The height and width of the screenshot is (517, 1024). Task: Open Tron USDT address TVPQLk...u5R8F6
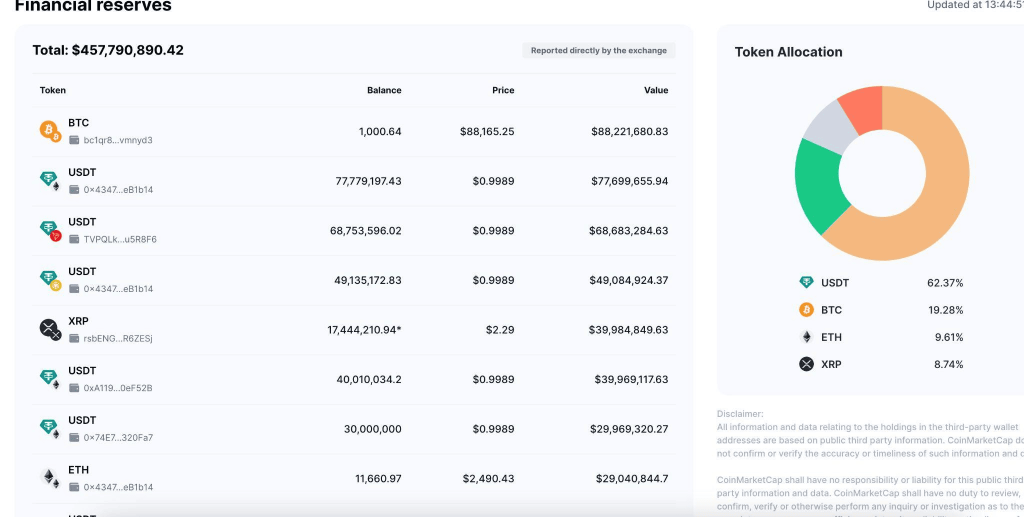click(120, 239)
